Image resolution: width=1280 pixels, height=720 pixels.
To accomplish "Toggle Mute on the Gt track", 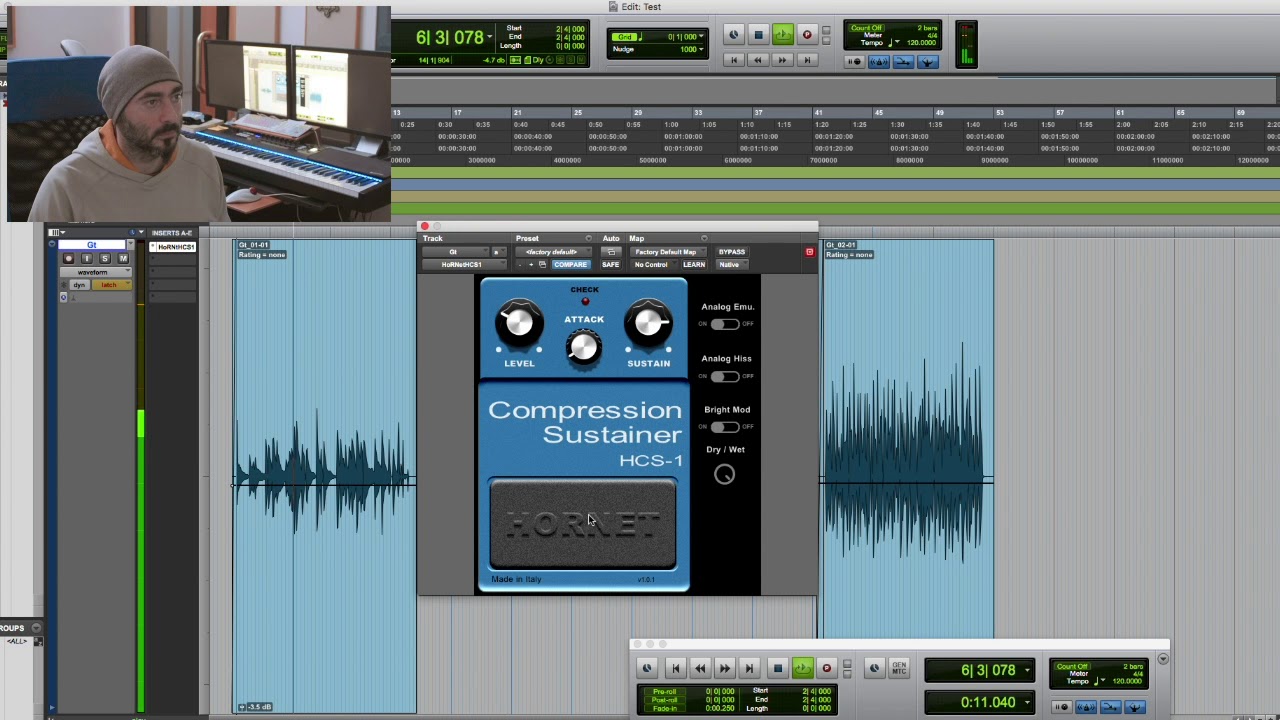I will pyautogui.click(x=123, y=259).
